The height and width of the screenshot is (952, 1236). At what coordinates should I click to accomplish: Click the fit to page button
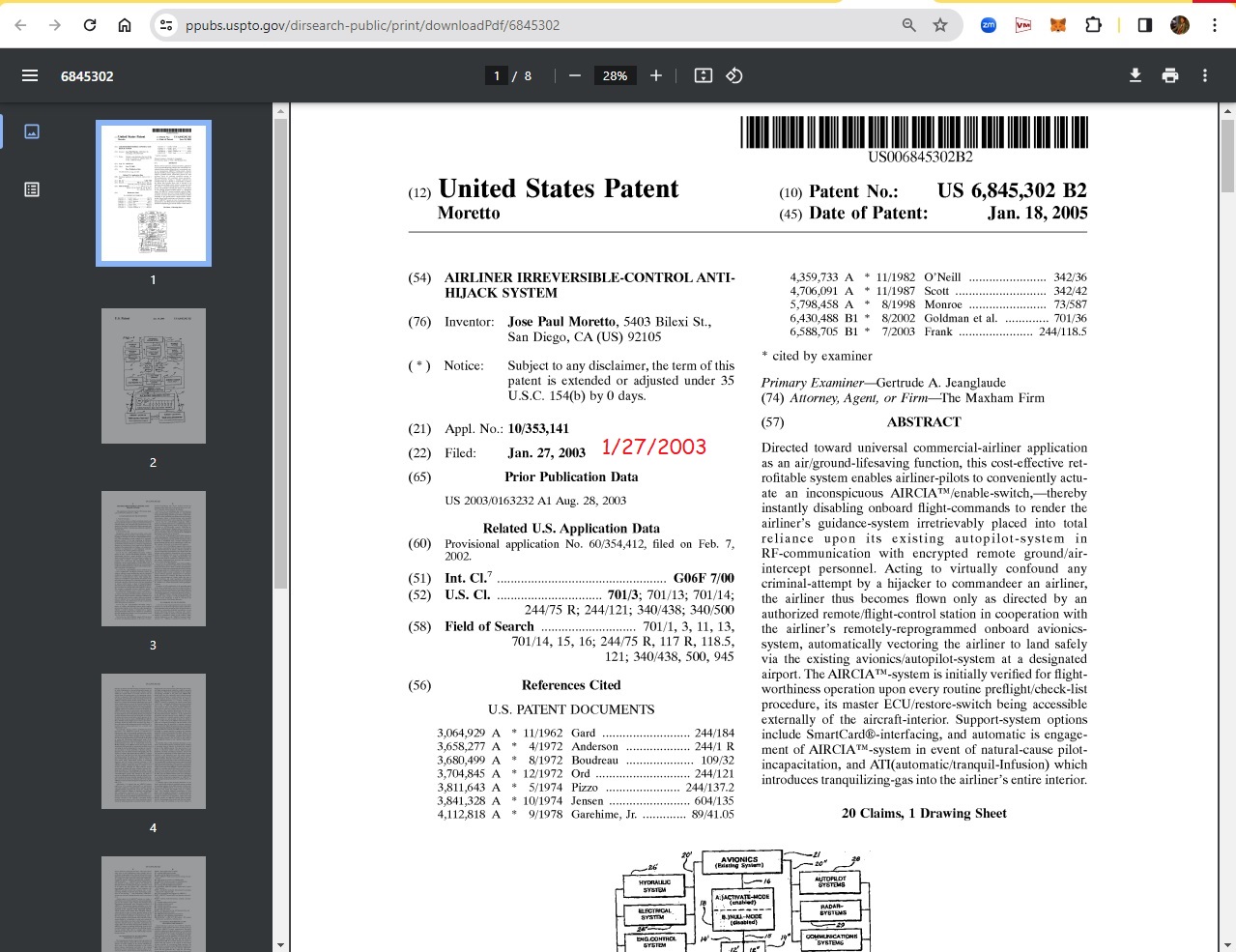click(704, 75)
